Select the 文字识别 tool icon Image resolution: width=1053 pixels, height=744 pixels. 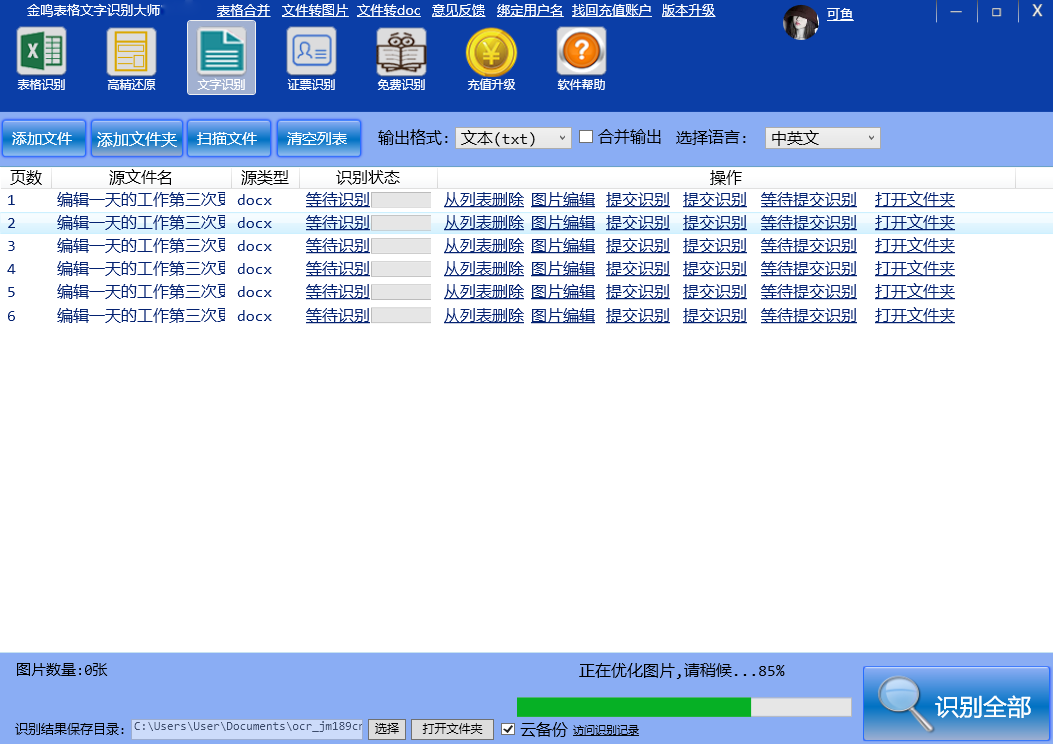coord(218,57)
